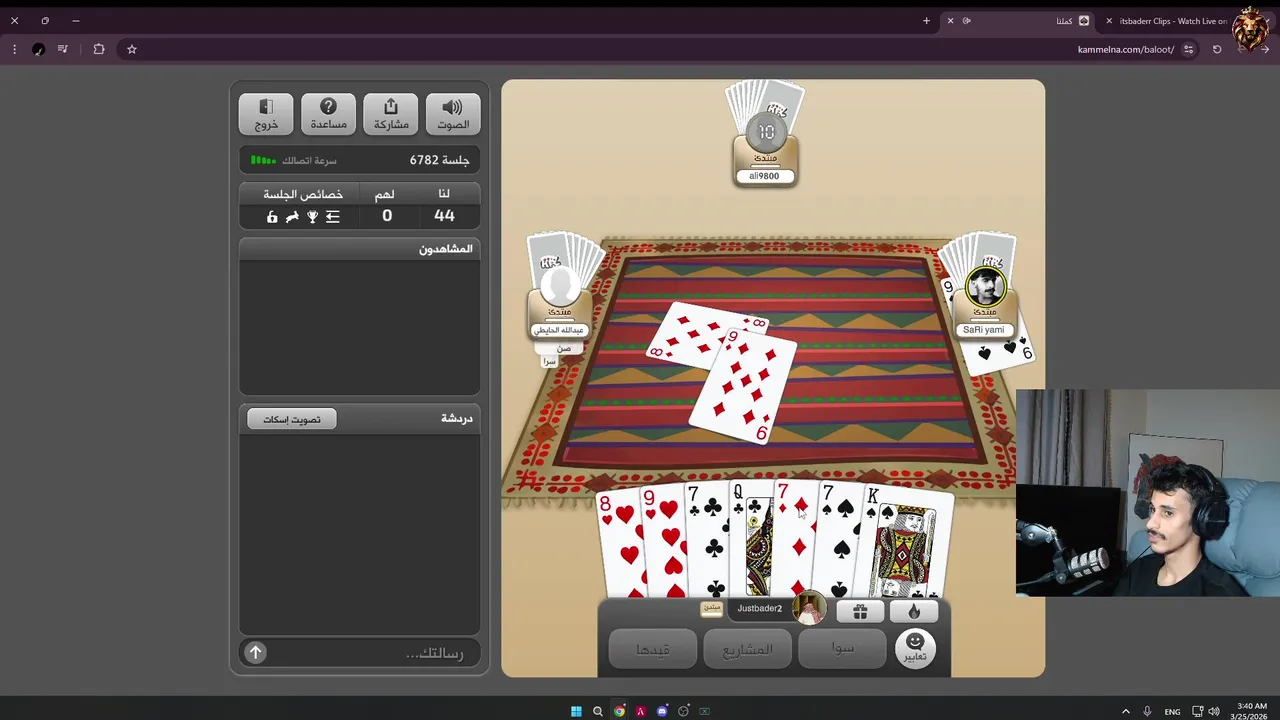Open a new browser tab with plus
Image resolution: width=1280 pixels, height=720 pixels.
pos(926,21)
